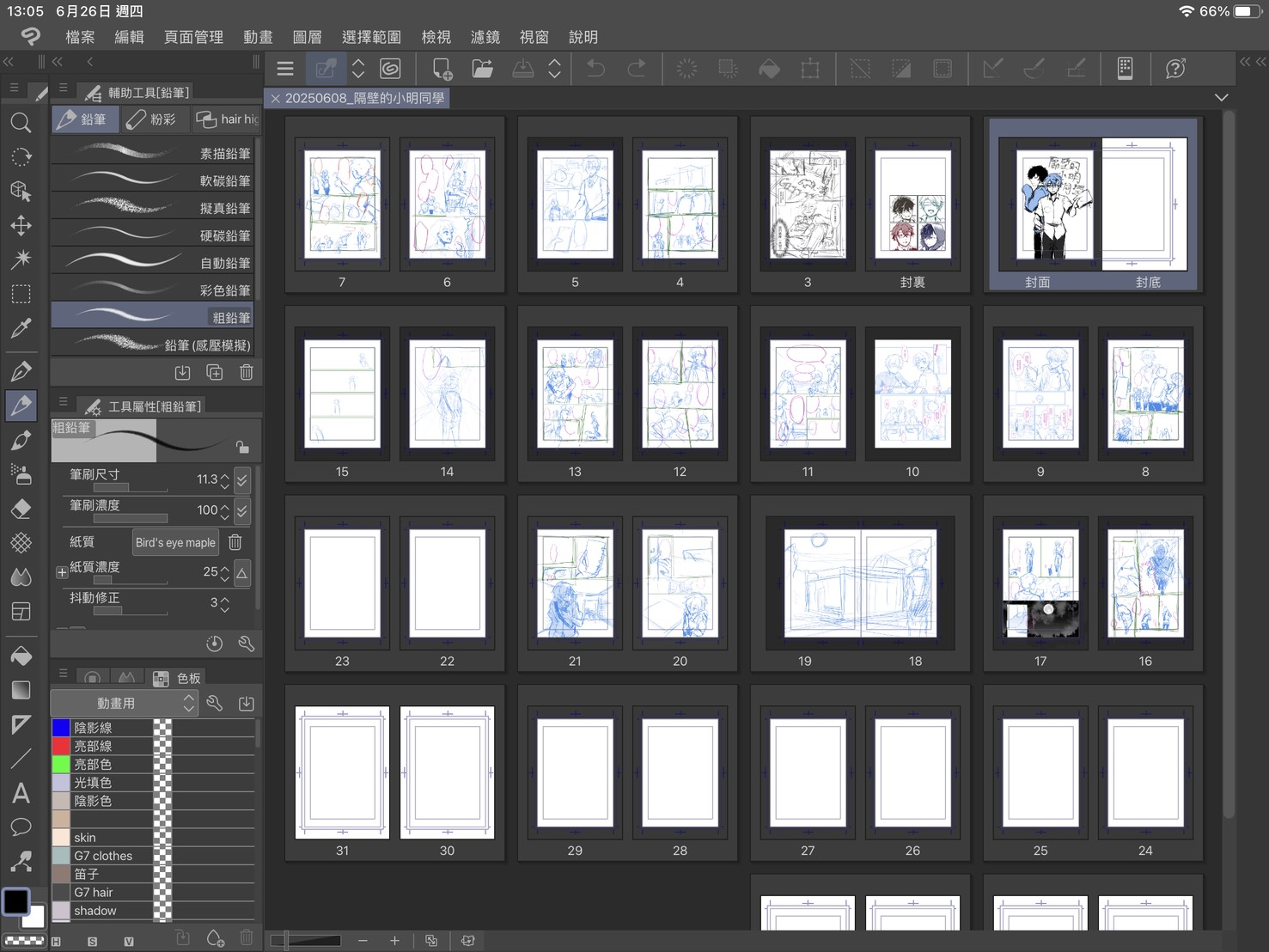
Task: Expand the canvas tab list chevron
Action: point(1221,98)
